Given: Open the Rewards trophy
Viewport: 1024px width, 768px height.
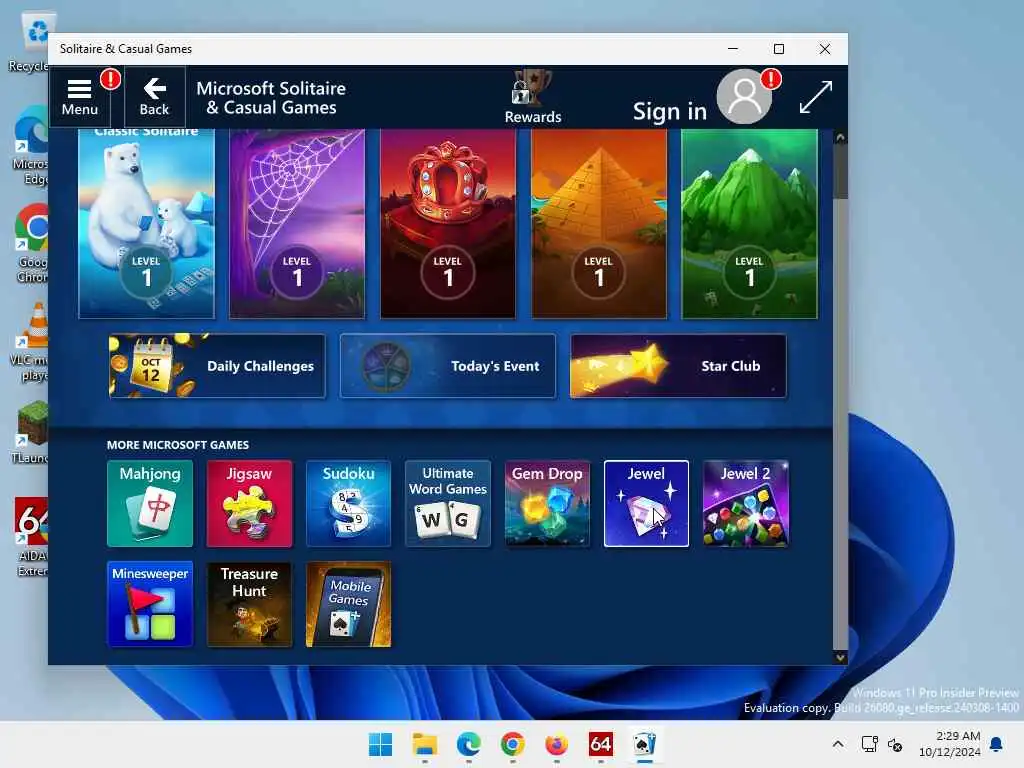Looking at the screenshot, I should (x=532, y=96).
